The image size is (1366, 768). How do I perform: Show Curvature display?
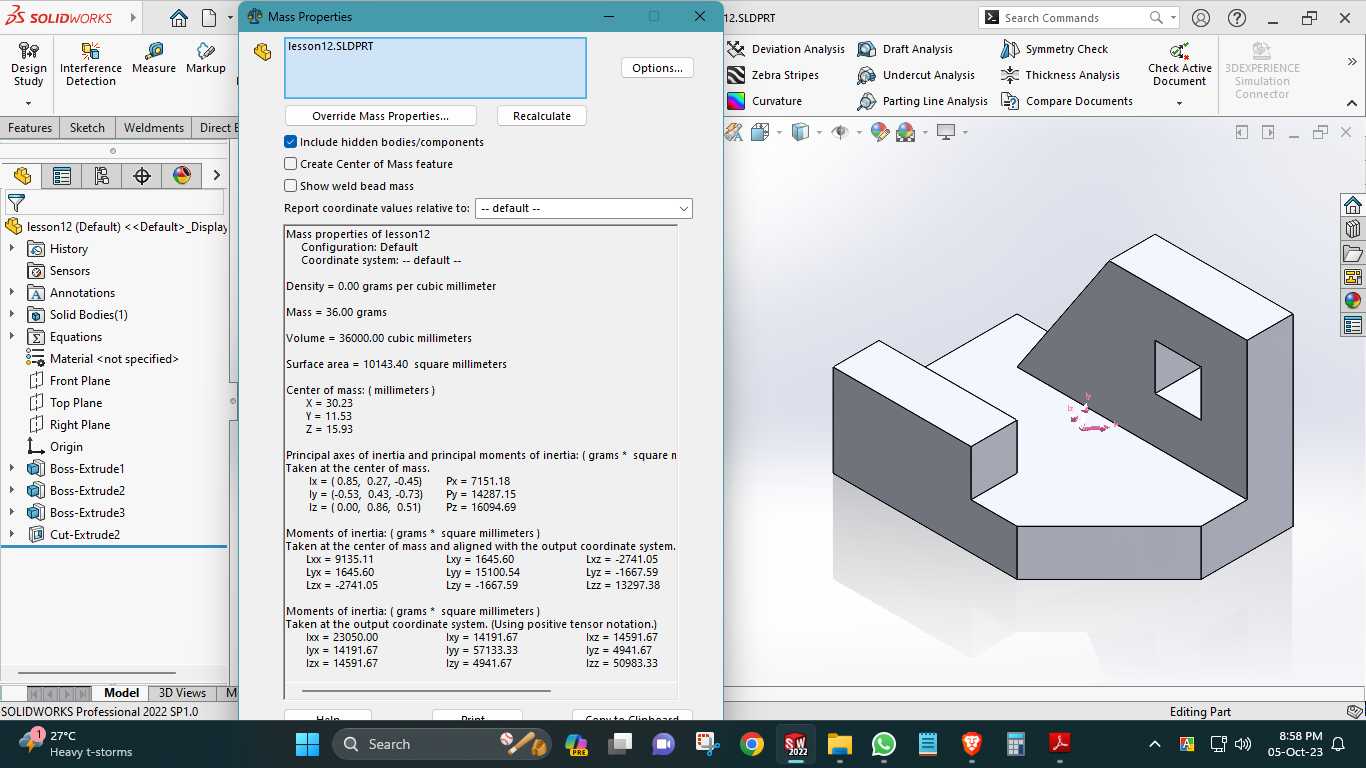point(764,101)
